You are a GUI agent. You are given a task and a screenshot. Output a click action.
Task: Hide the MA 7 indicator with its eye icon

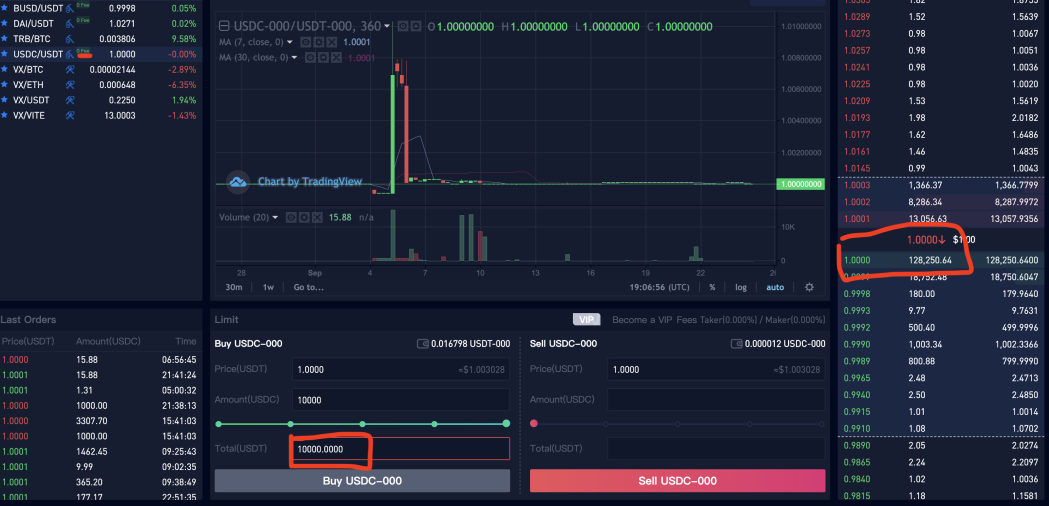click(x=305, y=41)
